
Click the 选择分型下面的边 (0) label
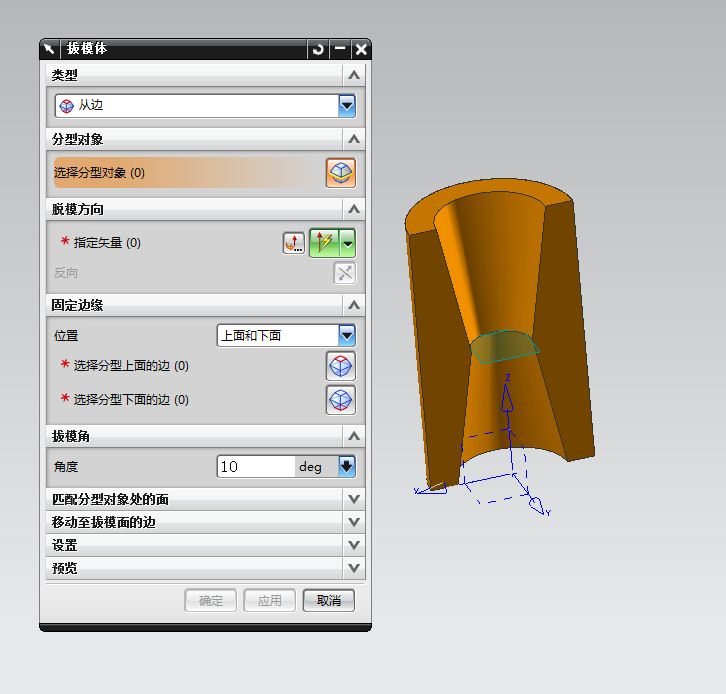tap(131, 400)
